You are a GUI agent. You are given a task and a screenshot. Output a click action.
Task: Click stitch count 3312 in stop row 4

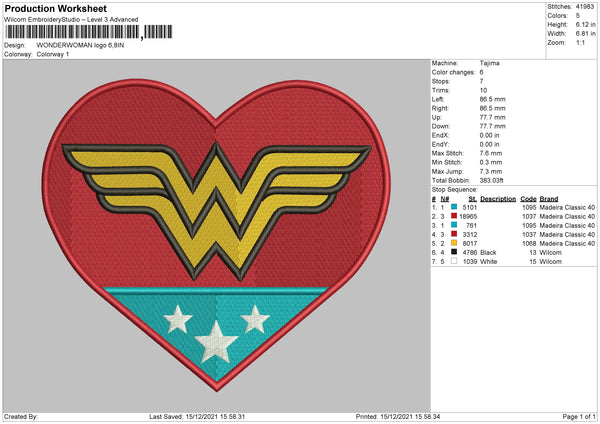pos(470,235)
